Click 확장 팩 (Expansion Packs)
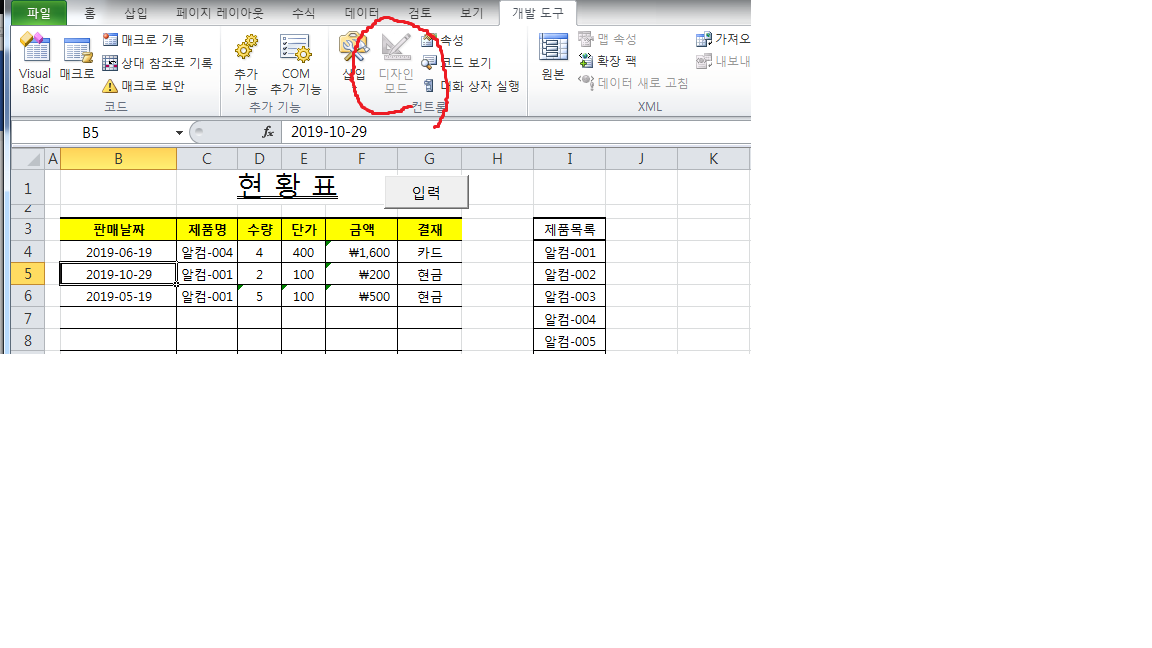 tap(607, 61)
